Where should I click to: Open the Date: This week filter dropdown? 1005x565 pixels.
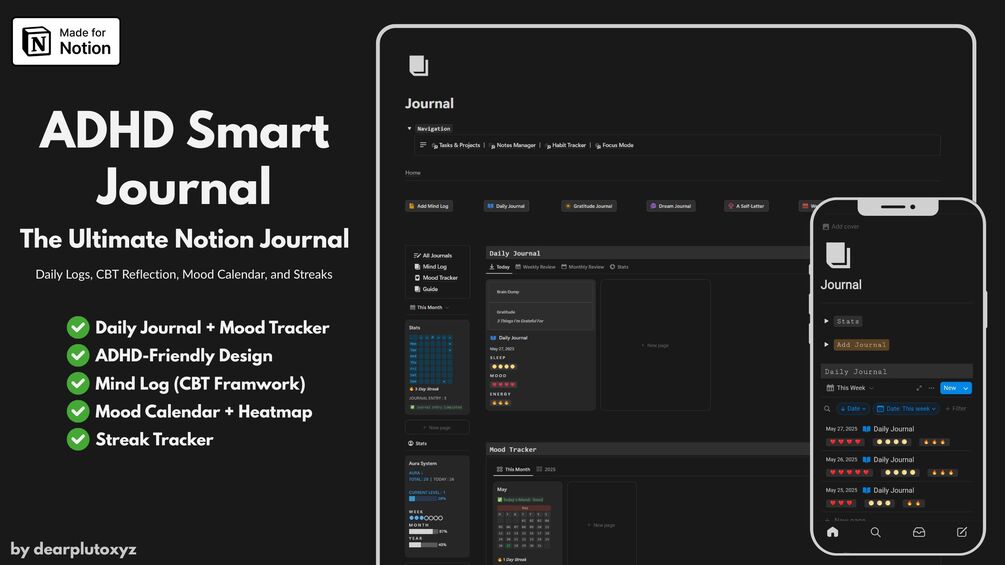[906, 409]
